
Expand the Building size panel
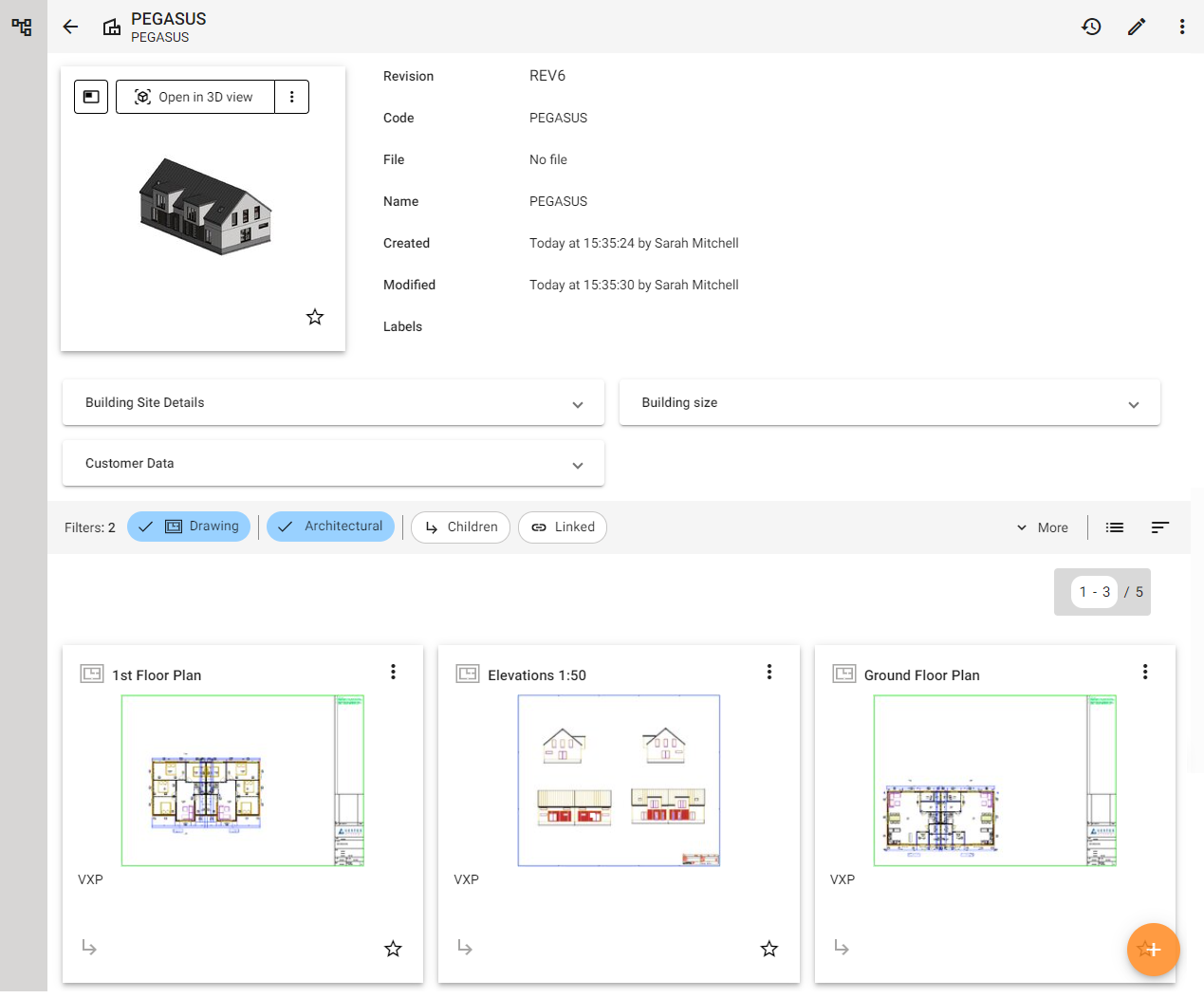(889, 403)
